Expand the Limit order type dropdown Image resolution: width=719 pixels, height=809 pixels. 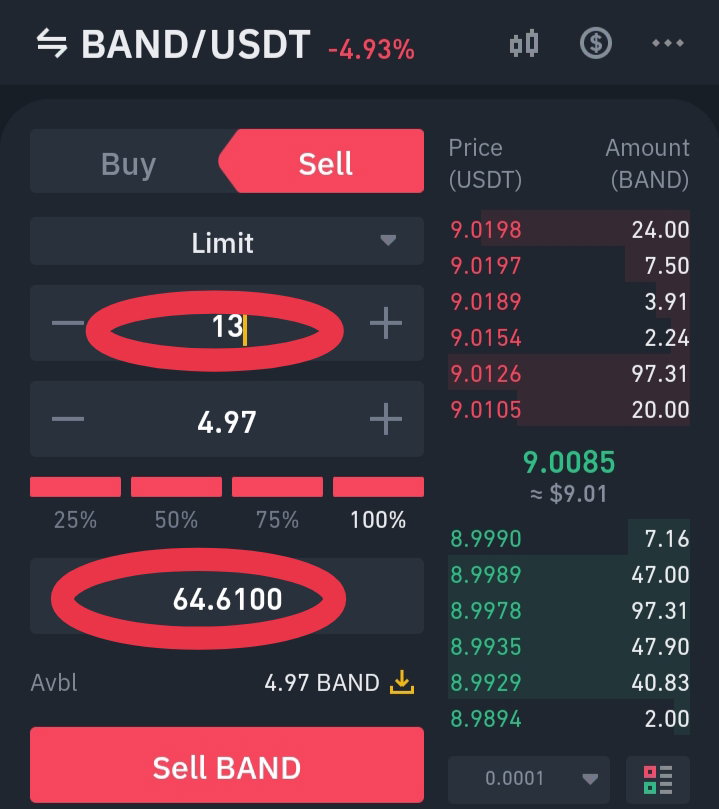[227, 241]
